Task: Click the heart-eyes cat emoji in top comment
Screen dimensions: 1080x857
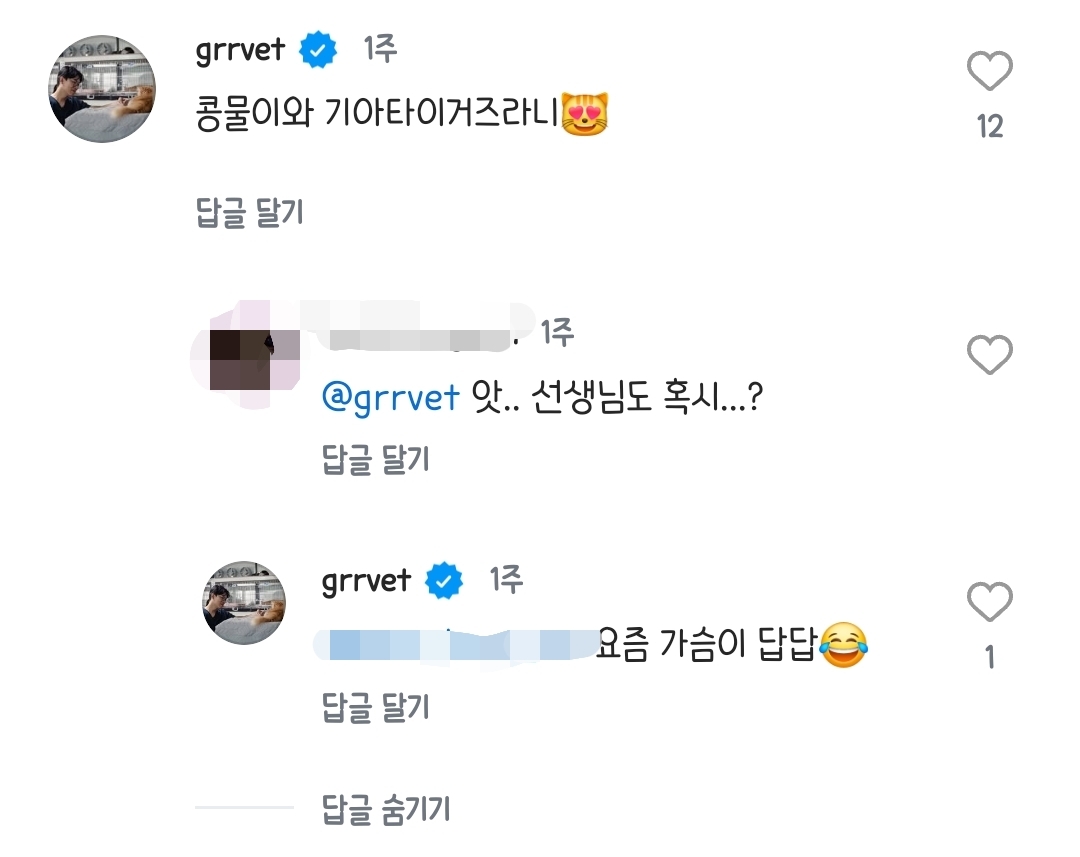Action: [x=584, y=117]
